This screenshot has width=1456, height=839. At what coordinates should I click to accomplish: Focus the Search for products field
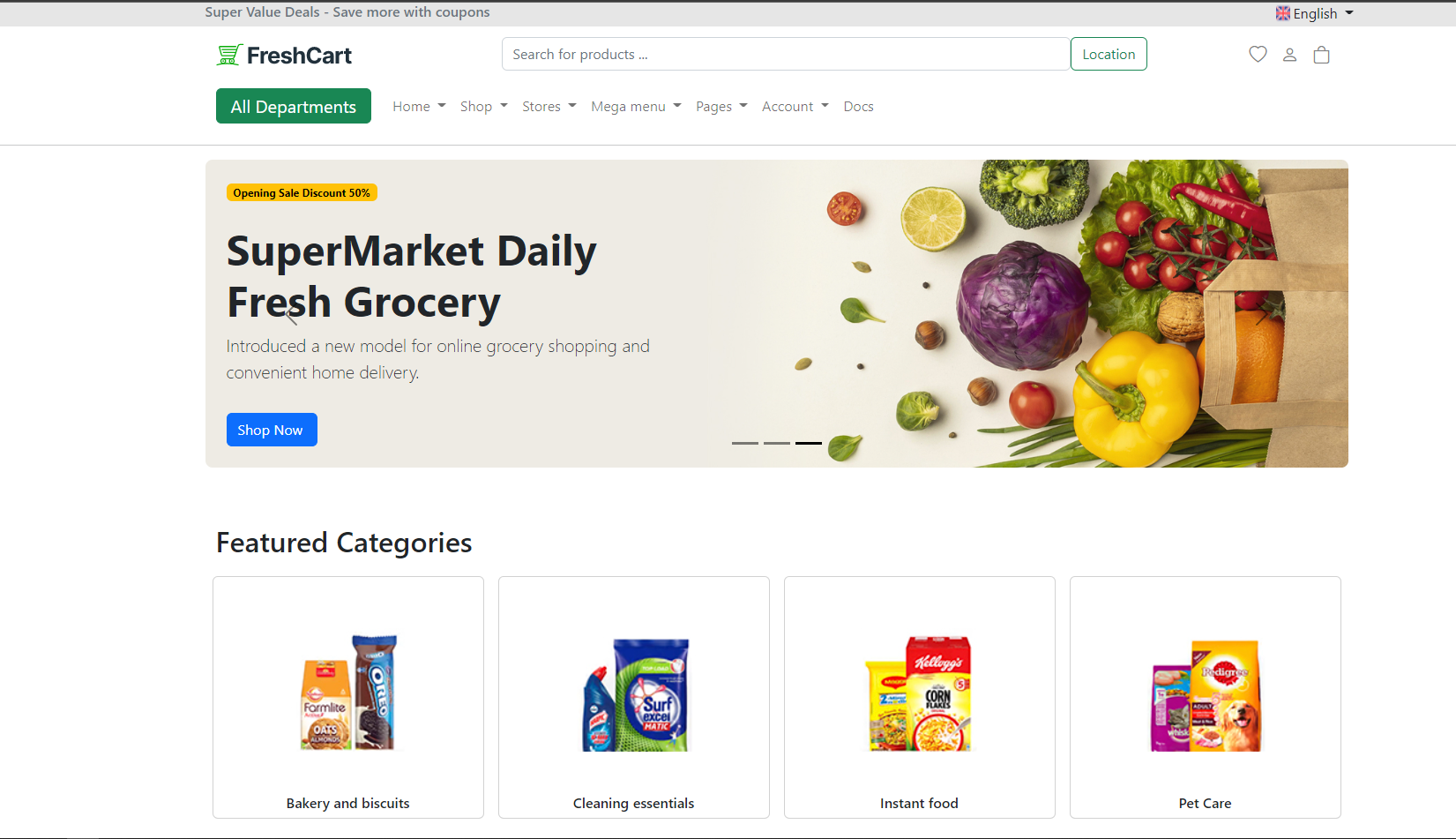pos(786,54)
